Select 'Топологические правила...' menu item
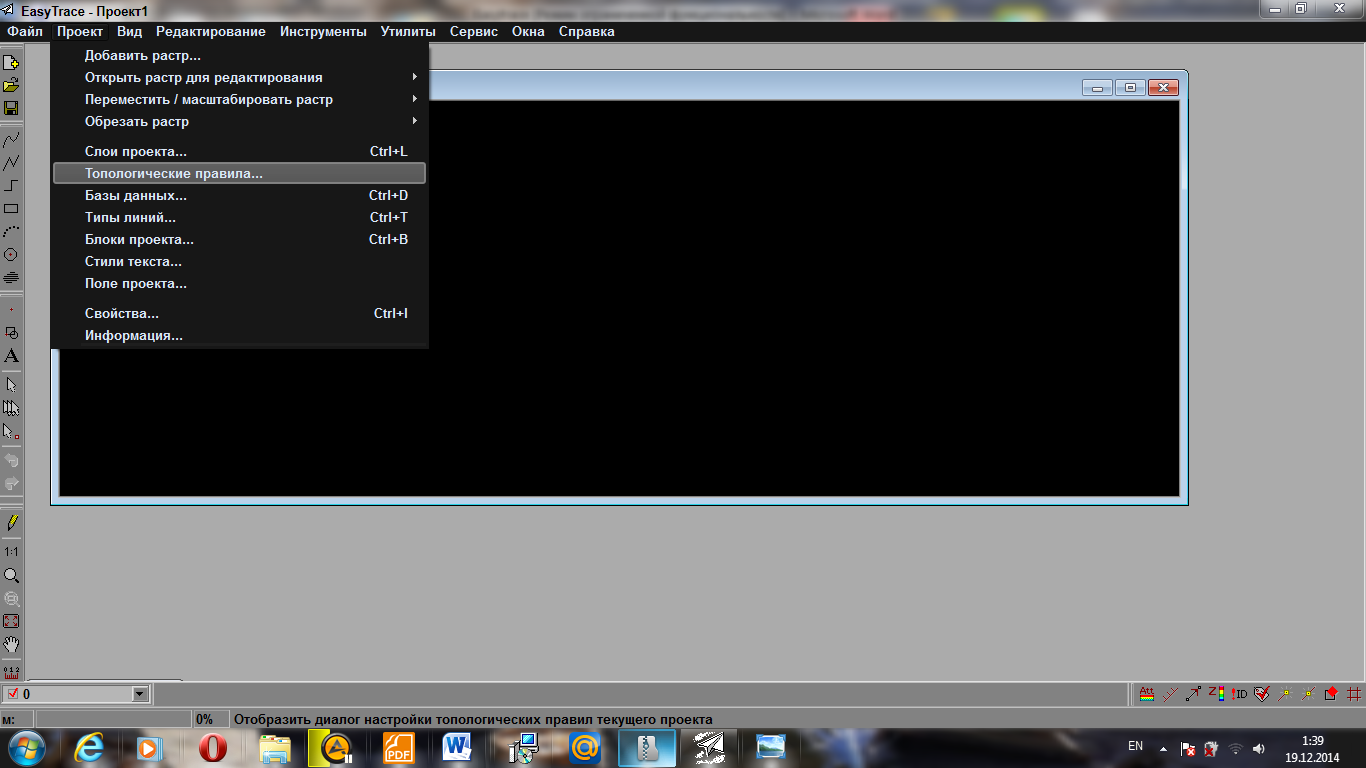 (240, 173)
